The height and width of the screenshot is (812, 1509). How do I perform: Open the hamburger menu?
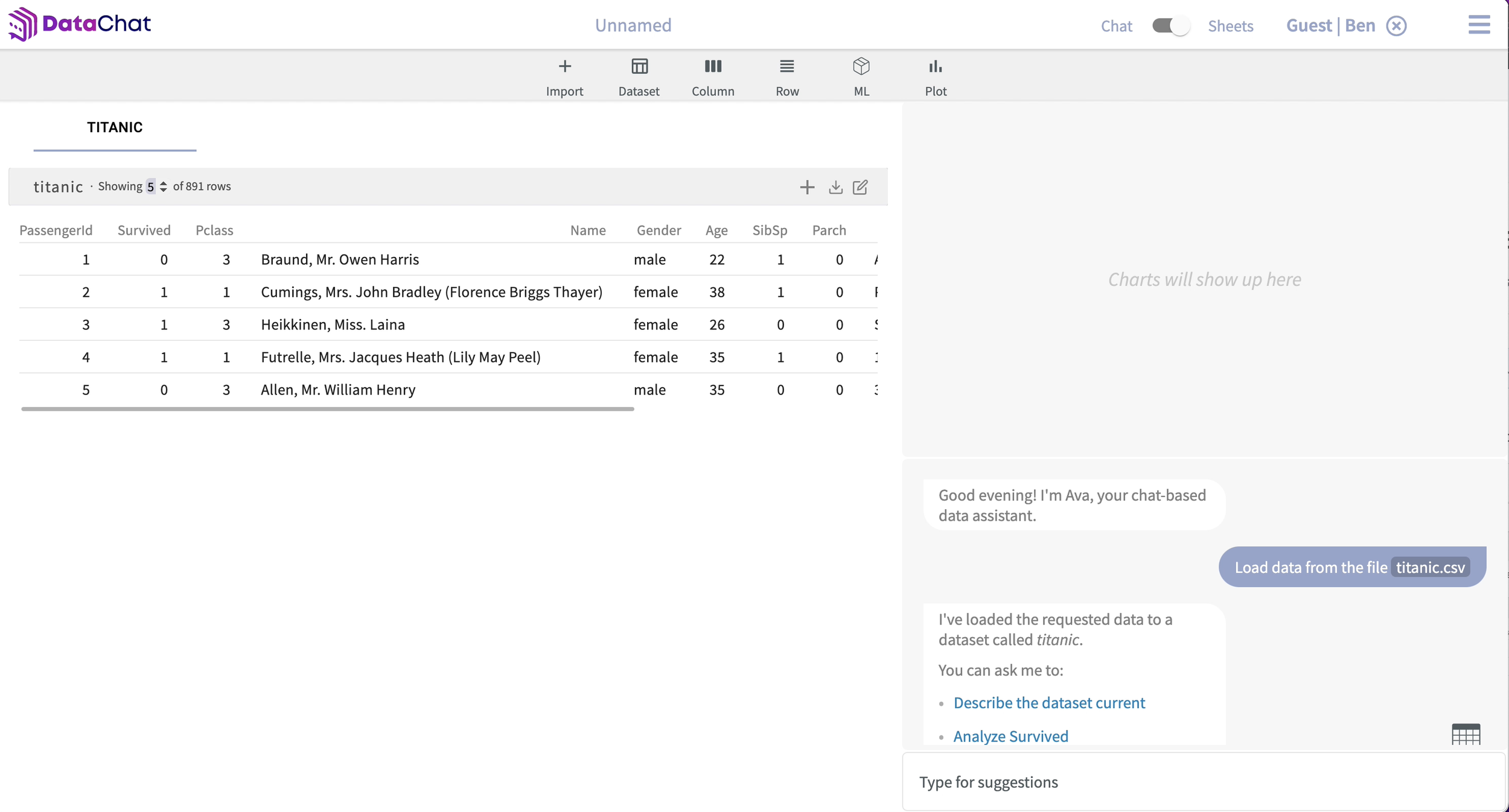point(1479,25)
